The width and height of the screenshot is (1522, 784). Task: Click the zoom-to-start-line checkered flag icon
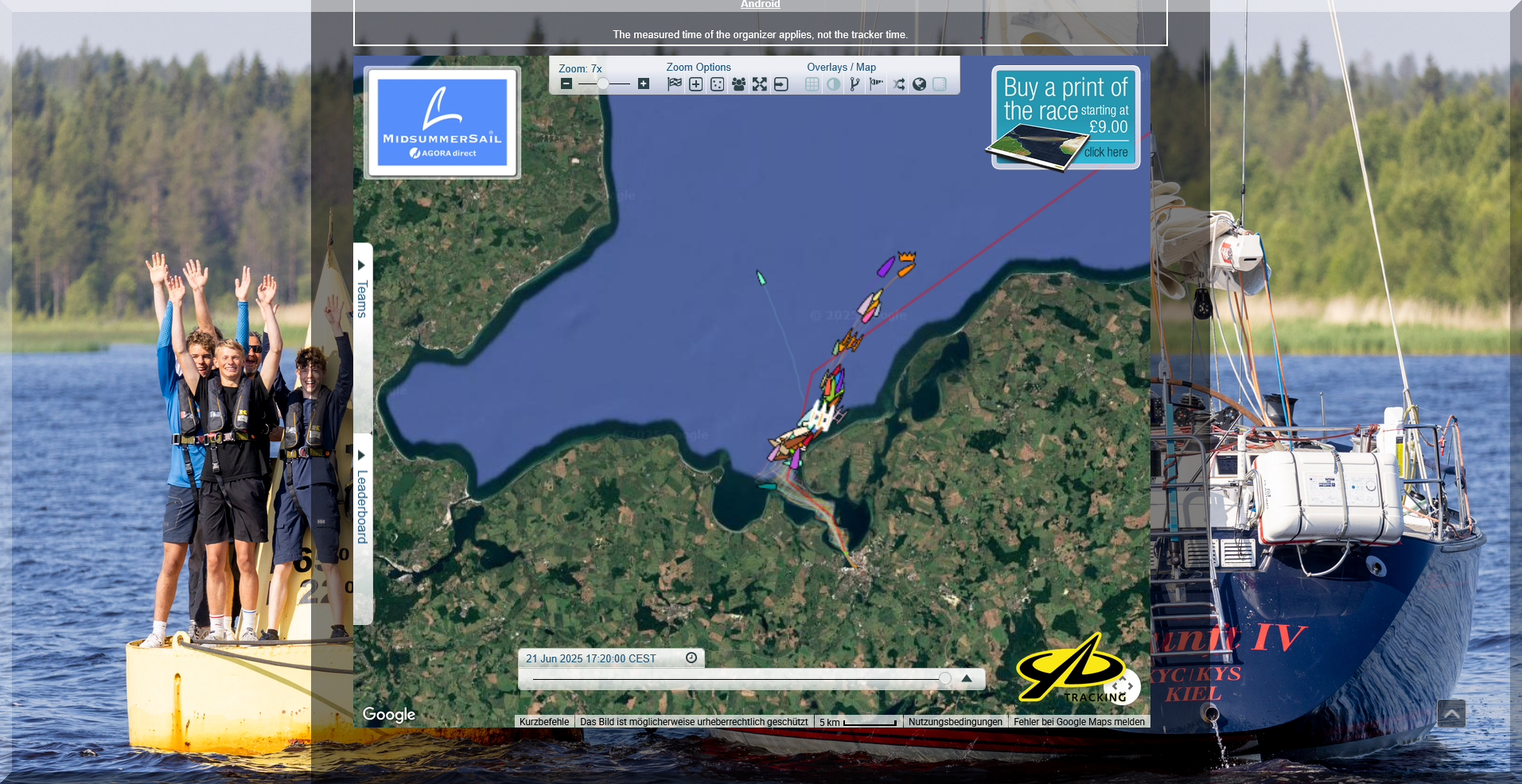675,84
